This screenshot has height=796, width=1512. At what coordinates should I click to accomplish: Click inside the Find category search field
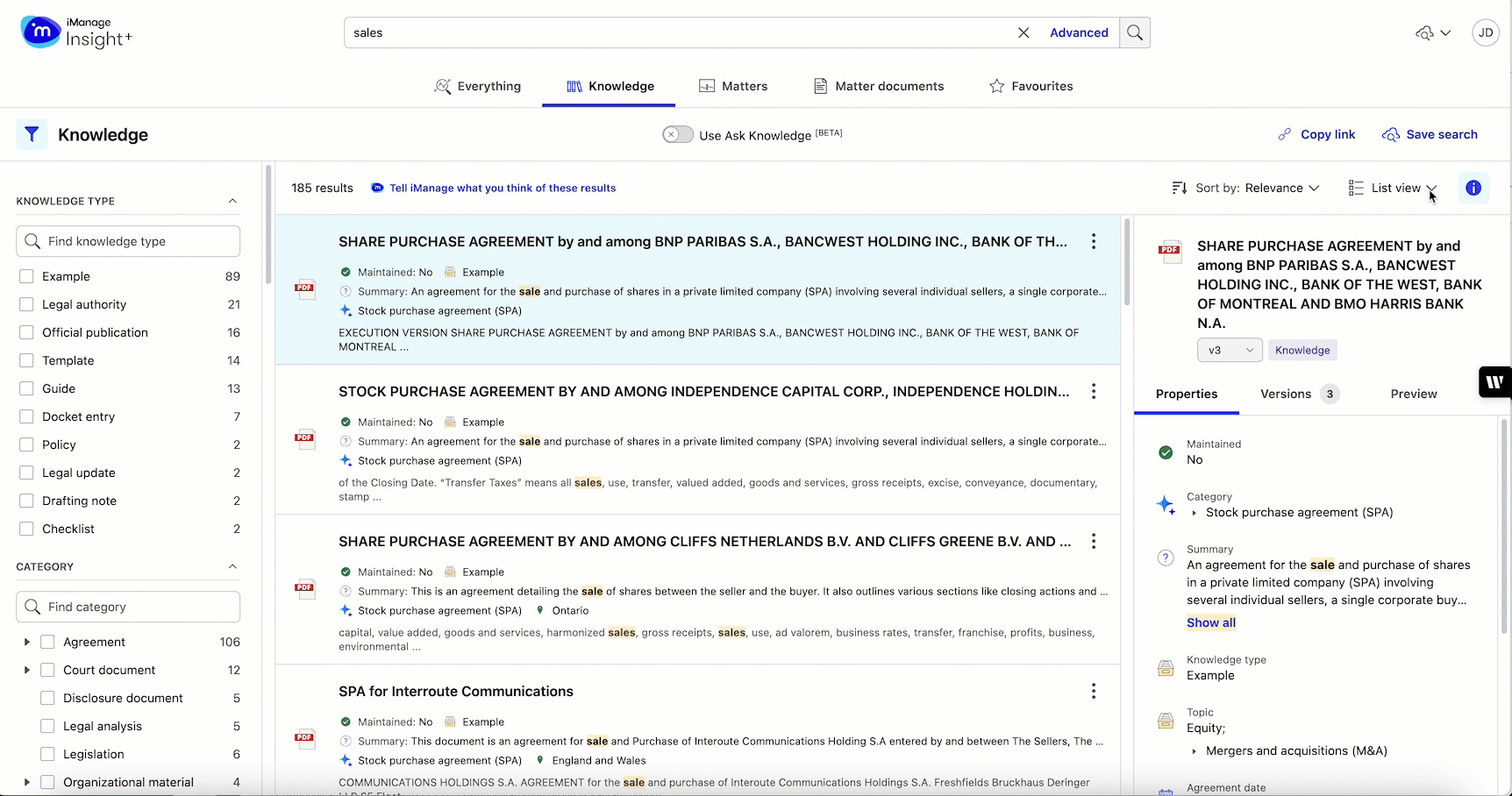coord(128,607)
